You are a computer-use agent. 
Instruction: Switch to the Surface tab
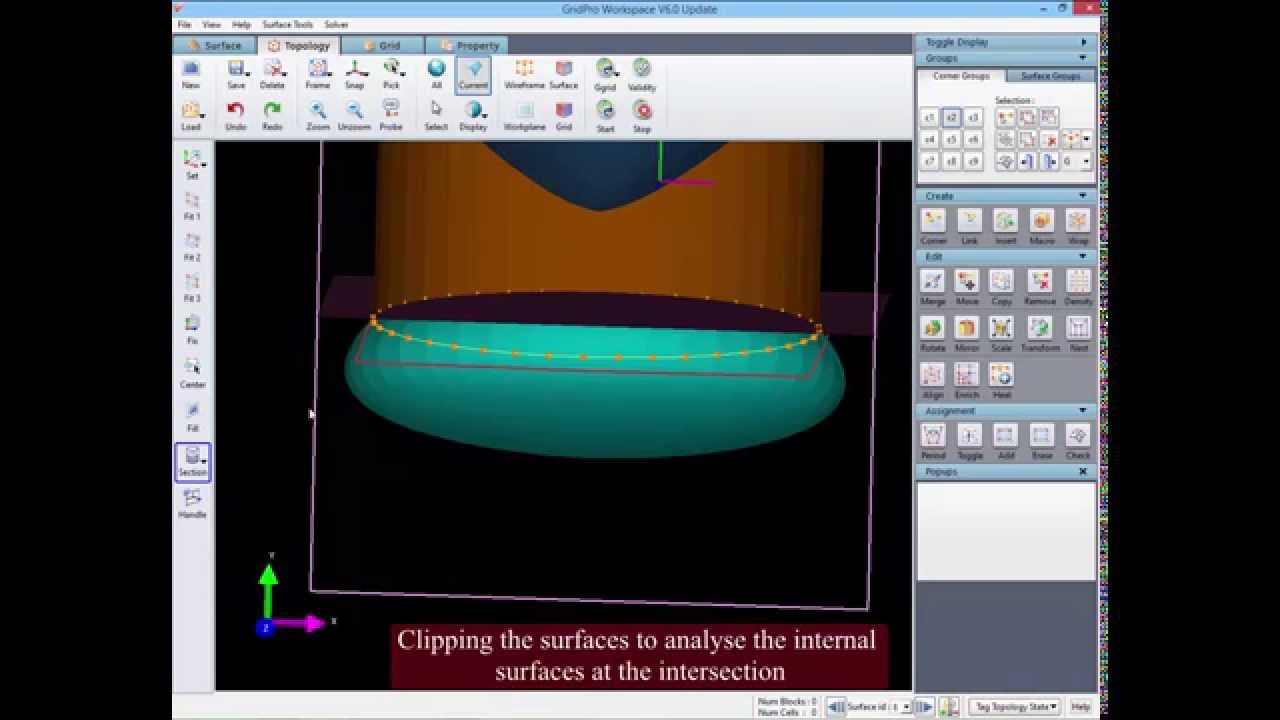[213, 45]
